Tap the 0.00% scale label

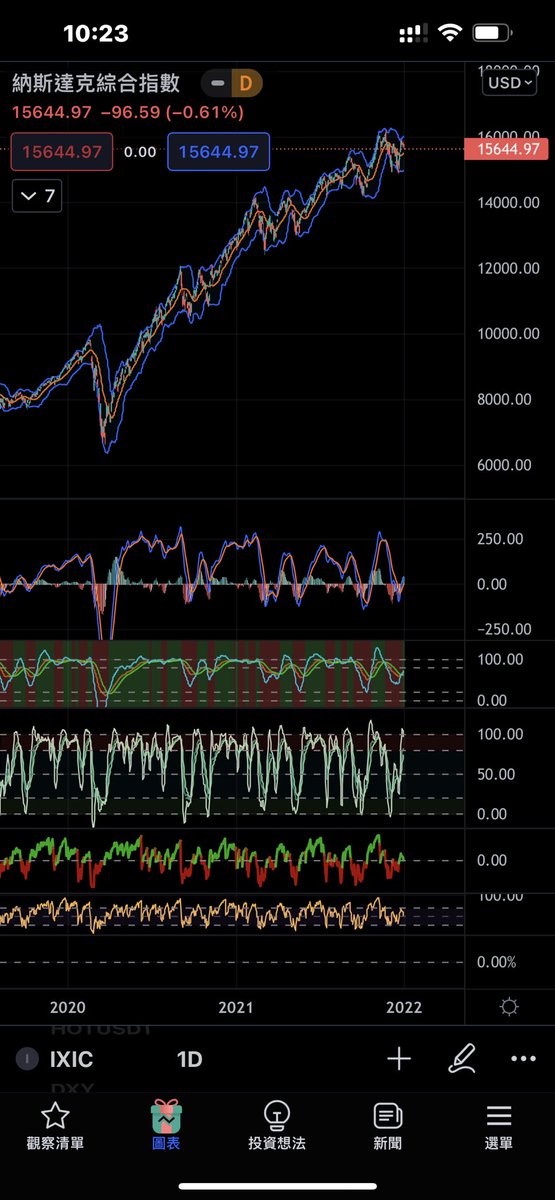[496, 962]
